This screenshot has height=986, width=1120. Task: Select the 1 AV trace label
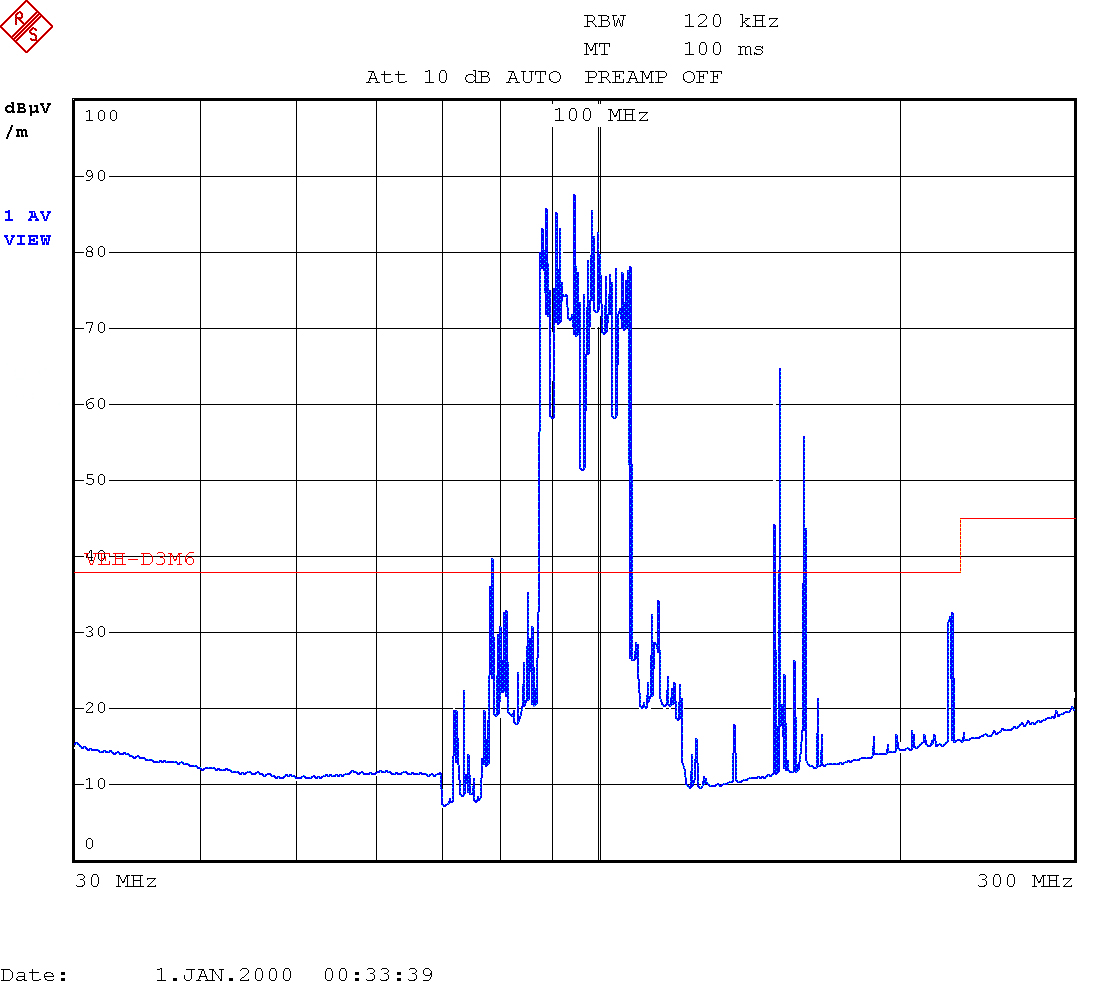pos(27,216)
